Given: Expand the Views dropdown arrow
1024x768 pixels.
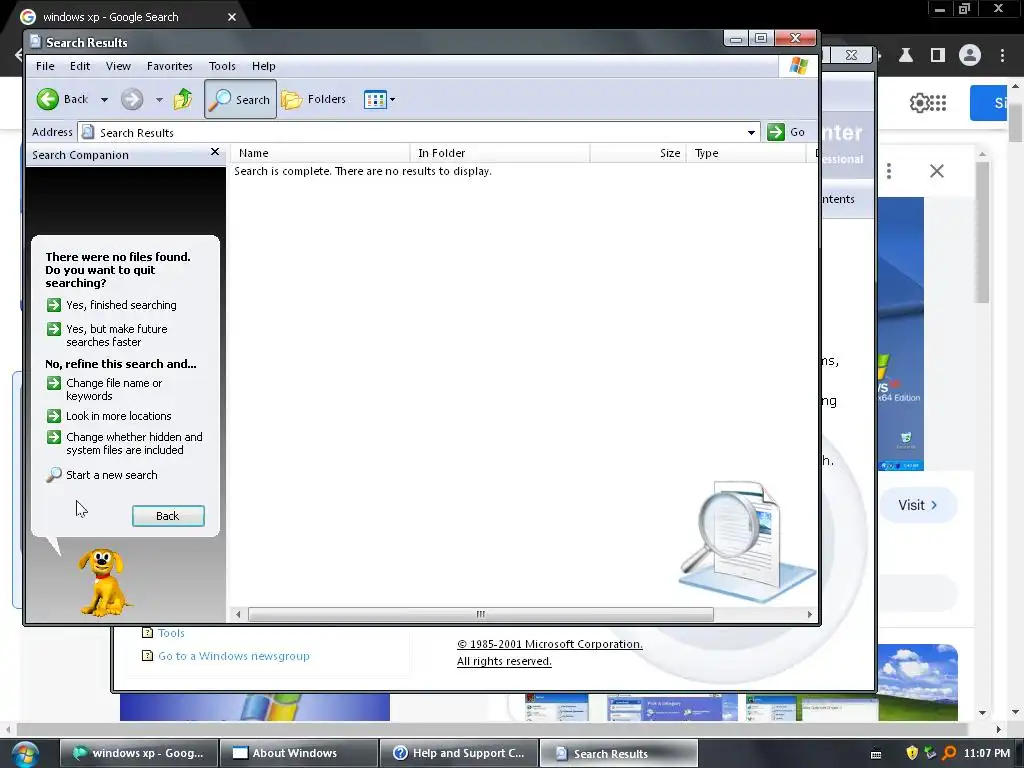Looking at the screenshot, I should coord(392,100).
